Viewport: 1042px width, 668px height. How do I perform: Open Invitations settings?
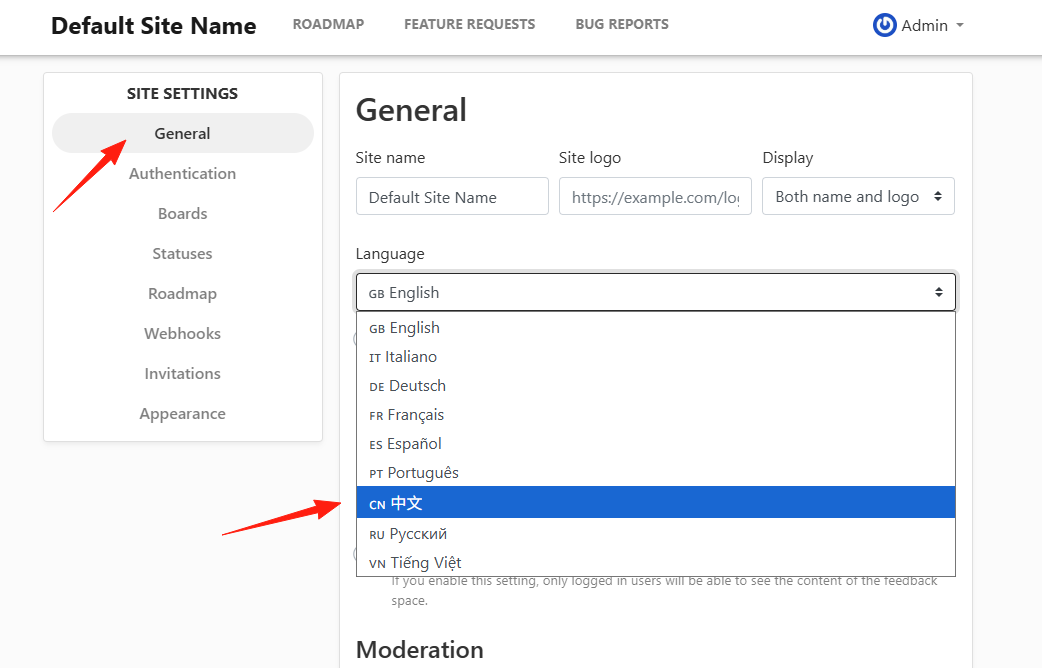pos(183,374)
